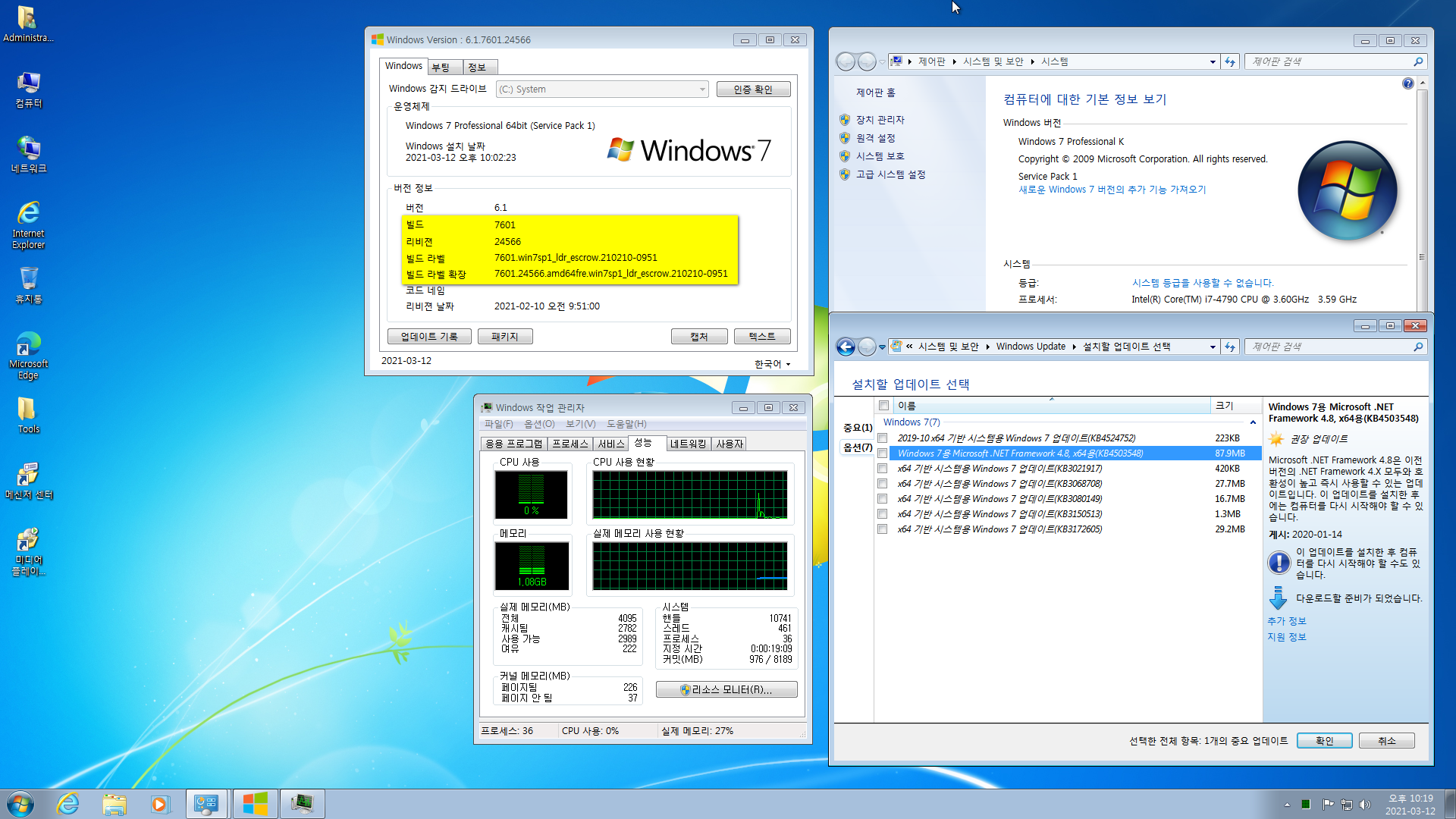Click refresh button in Windows Update address bar
The width and height of the screenshot is (1456, 819).
click(1230, 347)
